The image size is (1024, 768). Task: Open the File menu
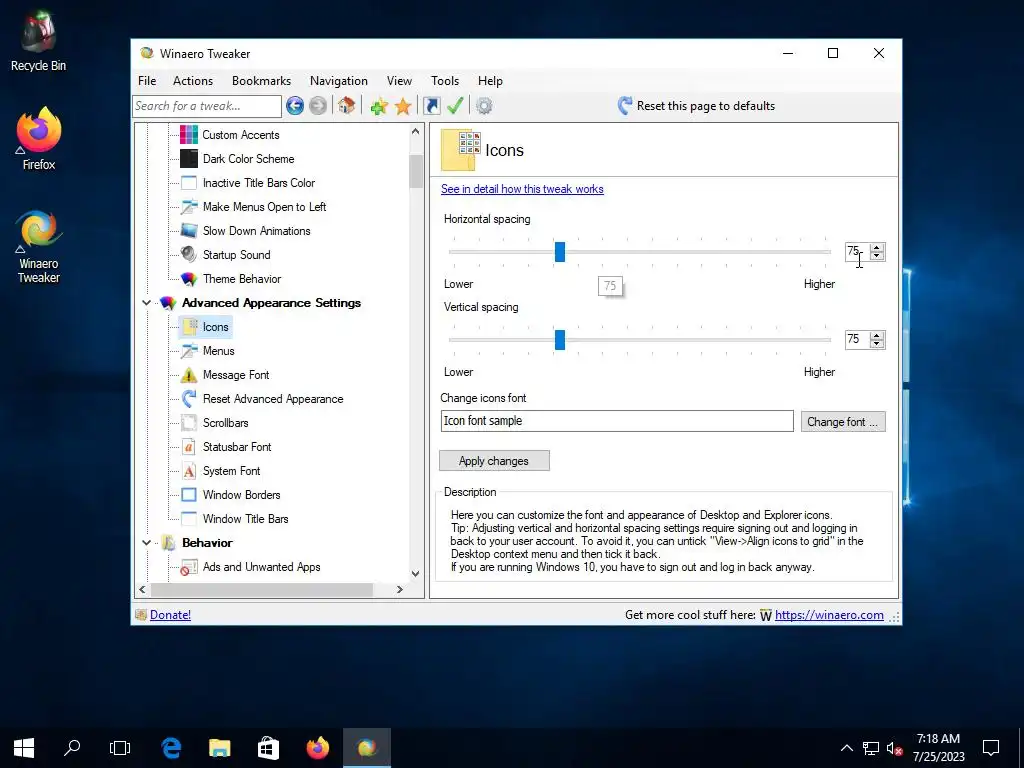(x=147, y=81)
